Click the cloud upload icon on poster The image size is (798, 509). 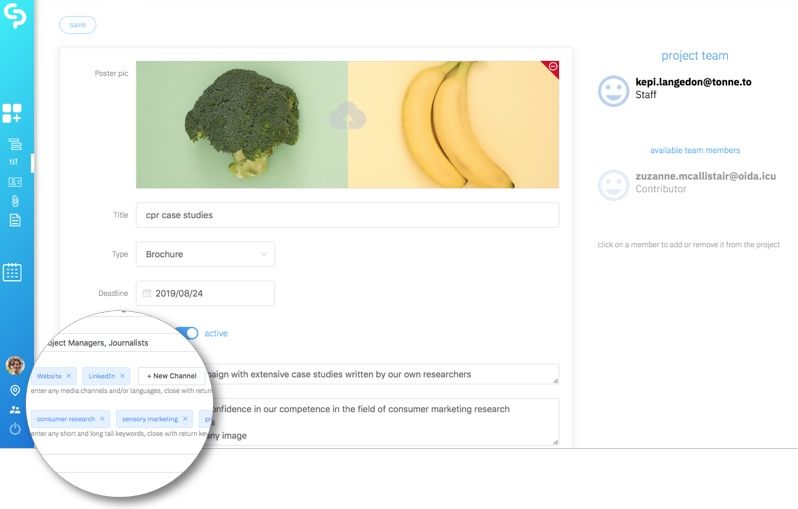347,118
